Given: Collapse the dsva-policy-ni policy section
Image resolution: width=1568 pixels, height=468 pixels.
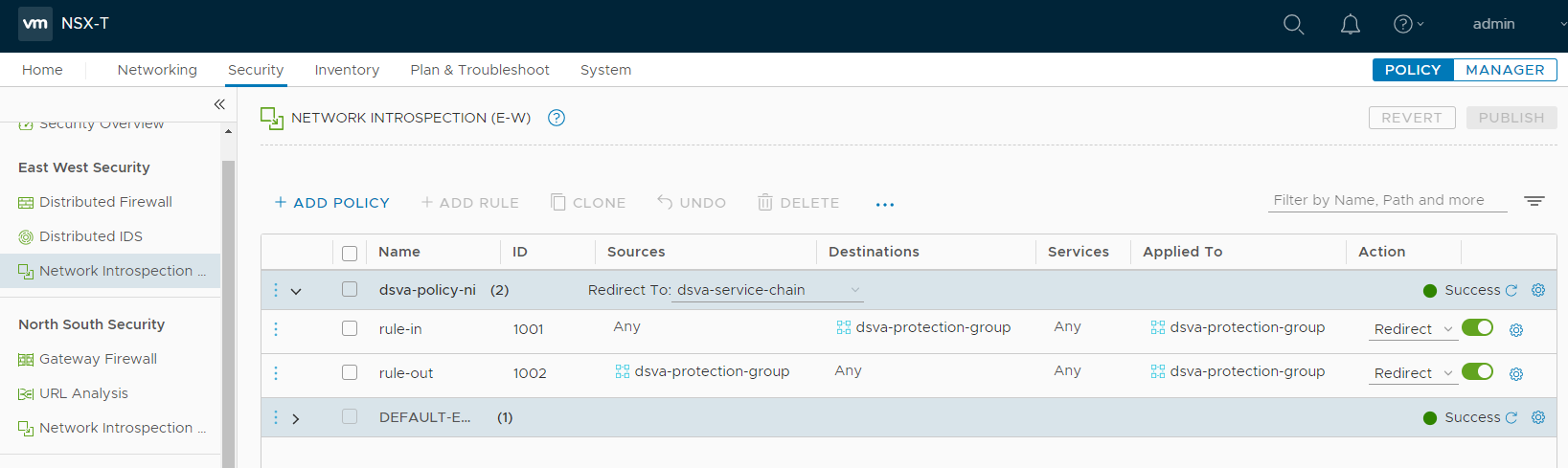Looking at the screenshot, I should pos(296,291).
